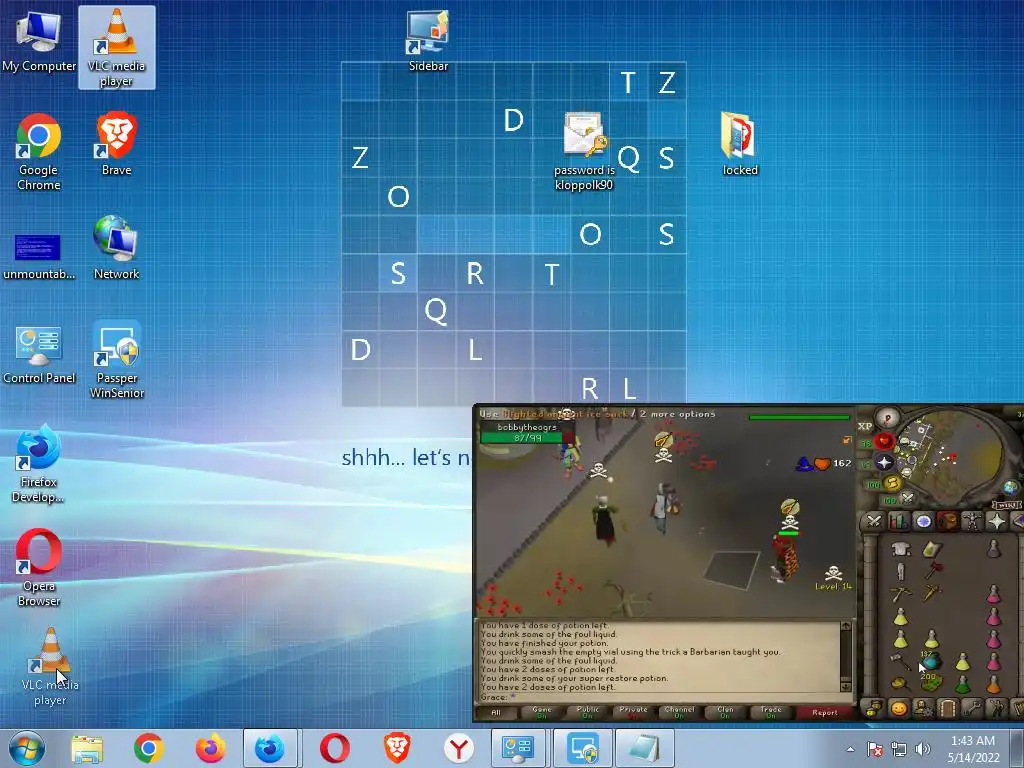Select the Opera Browser desktop shortcut

point(39,568)
